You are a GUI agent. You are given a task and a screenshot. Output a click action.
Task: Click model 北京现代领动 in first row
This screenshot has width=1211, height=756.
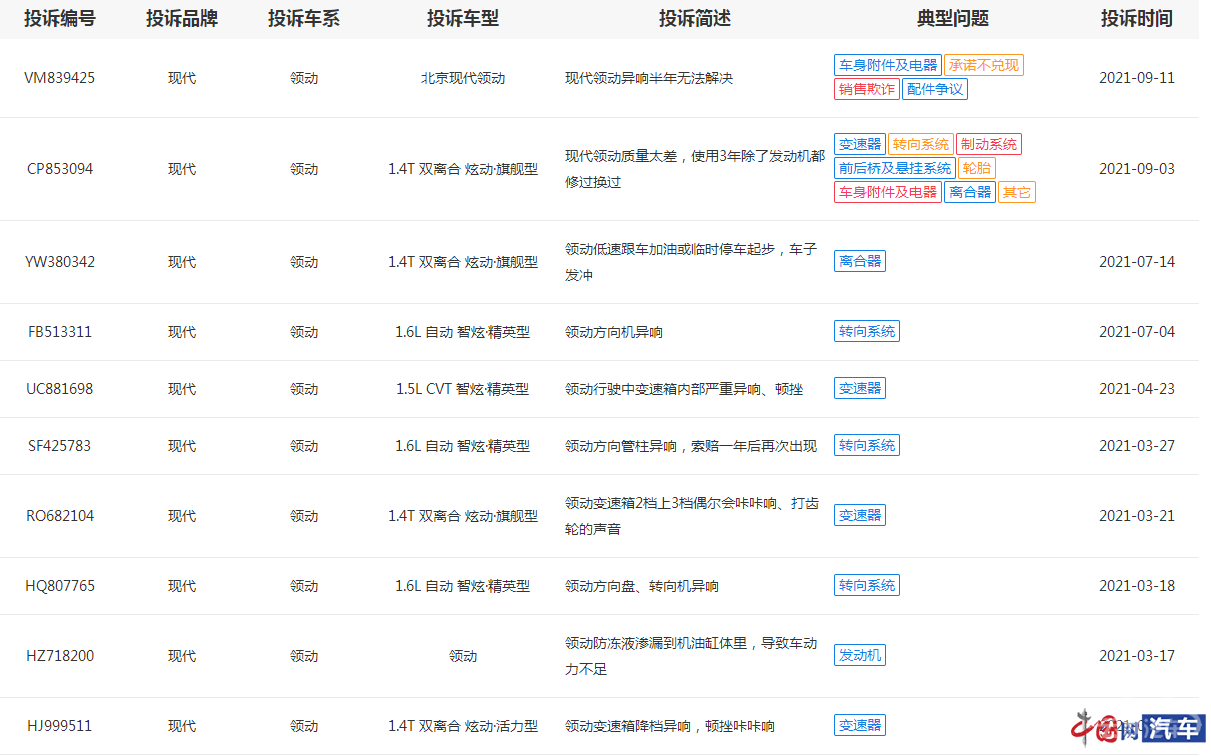(463, 78)
